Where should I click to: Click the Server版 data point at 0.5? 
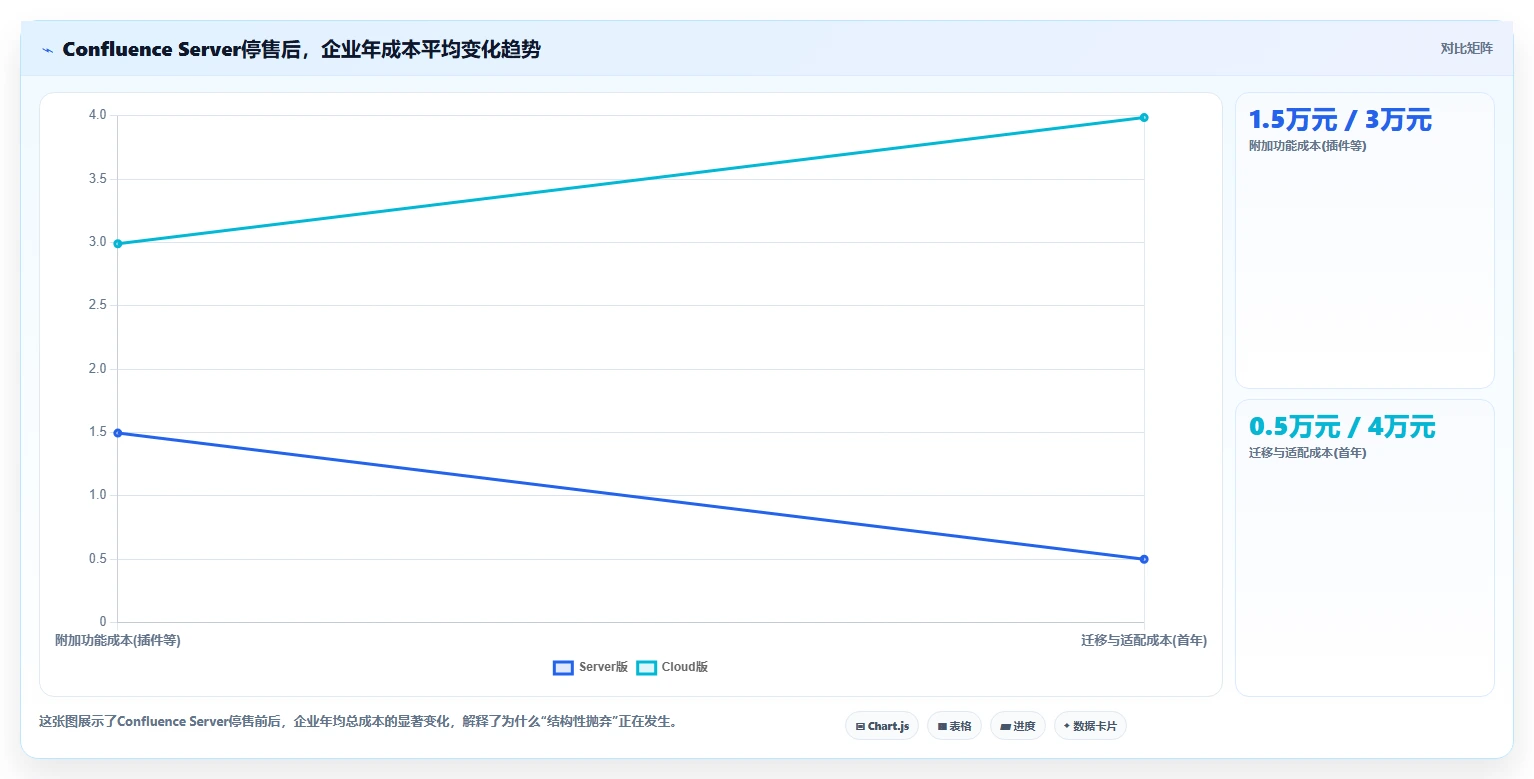(1144, 559)
